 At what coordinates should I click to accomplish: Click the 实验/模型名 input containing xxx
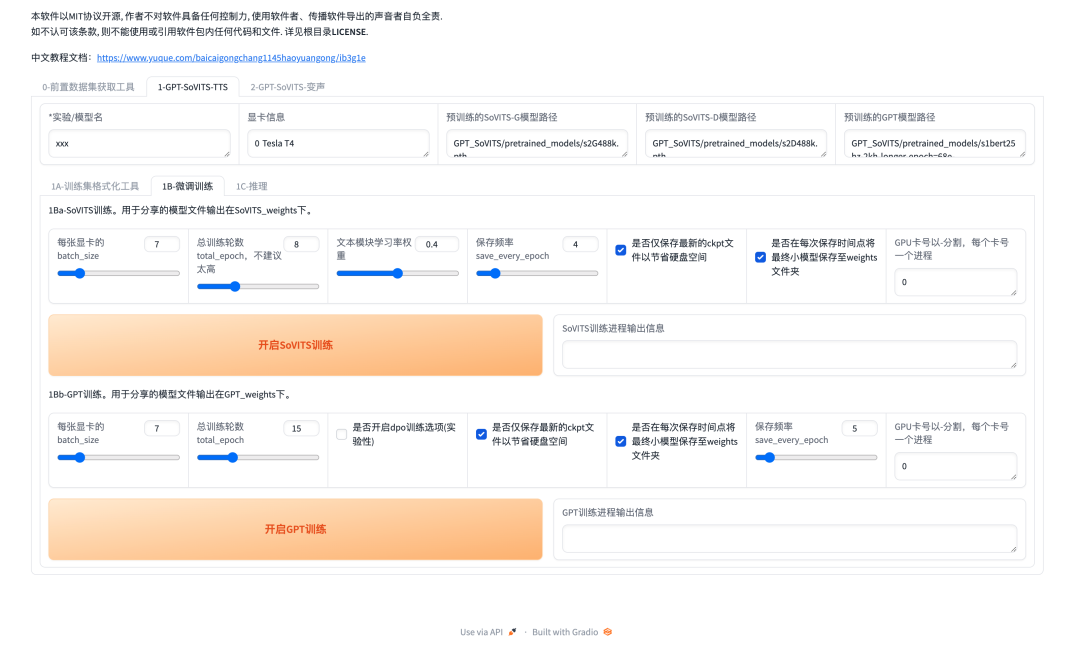pos(139,143)
